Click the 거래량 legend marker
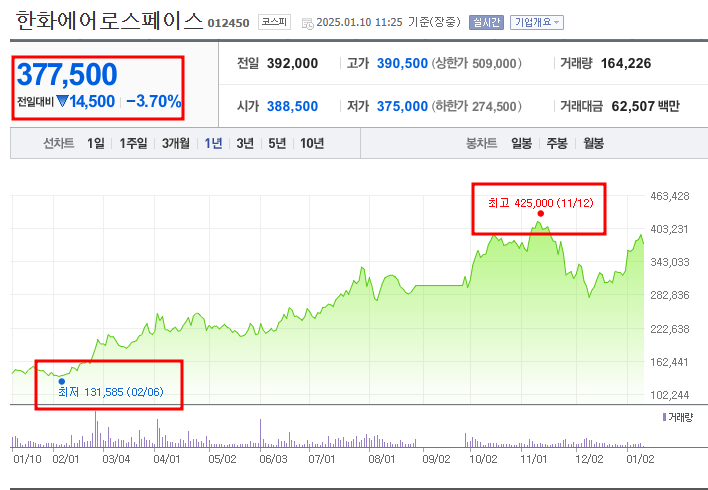708x490 pixels. coord(664,417)
